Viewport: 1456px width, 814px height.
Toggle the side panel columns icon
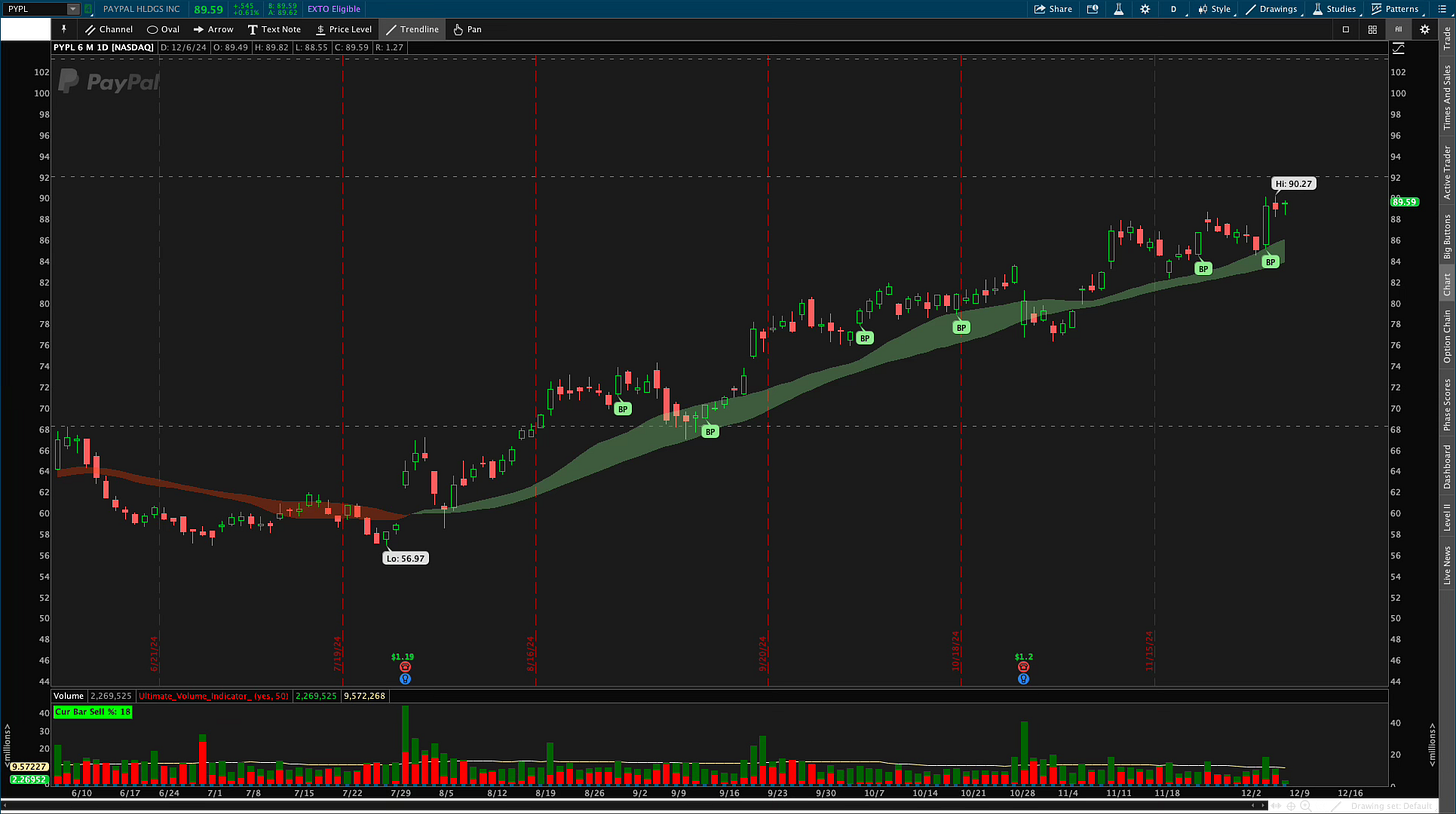(1398, 29)
